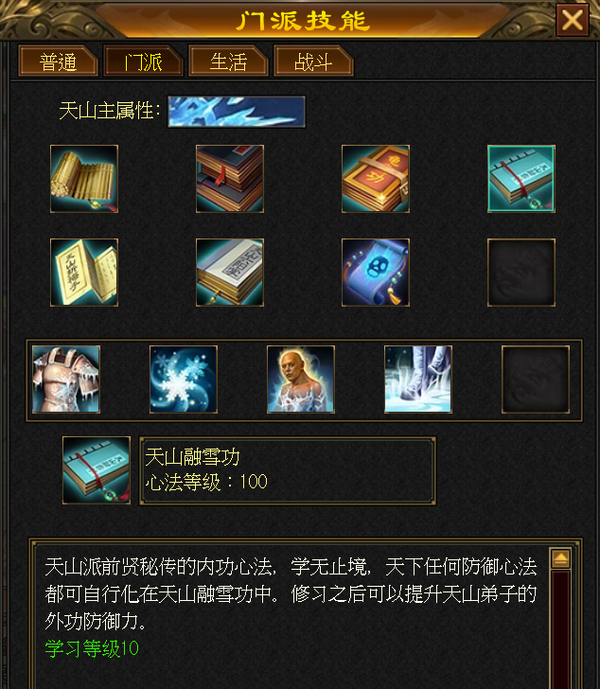Switch to the 战斗 tab
Image resolution: width=600 pixels, height=689 pixels.
tap(313, 61)
